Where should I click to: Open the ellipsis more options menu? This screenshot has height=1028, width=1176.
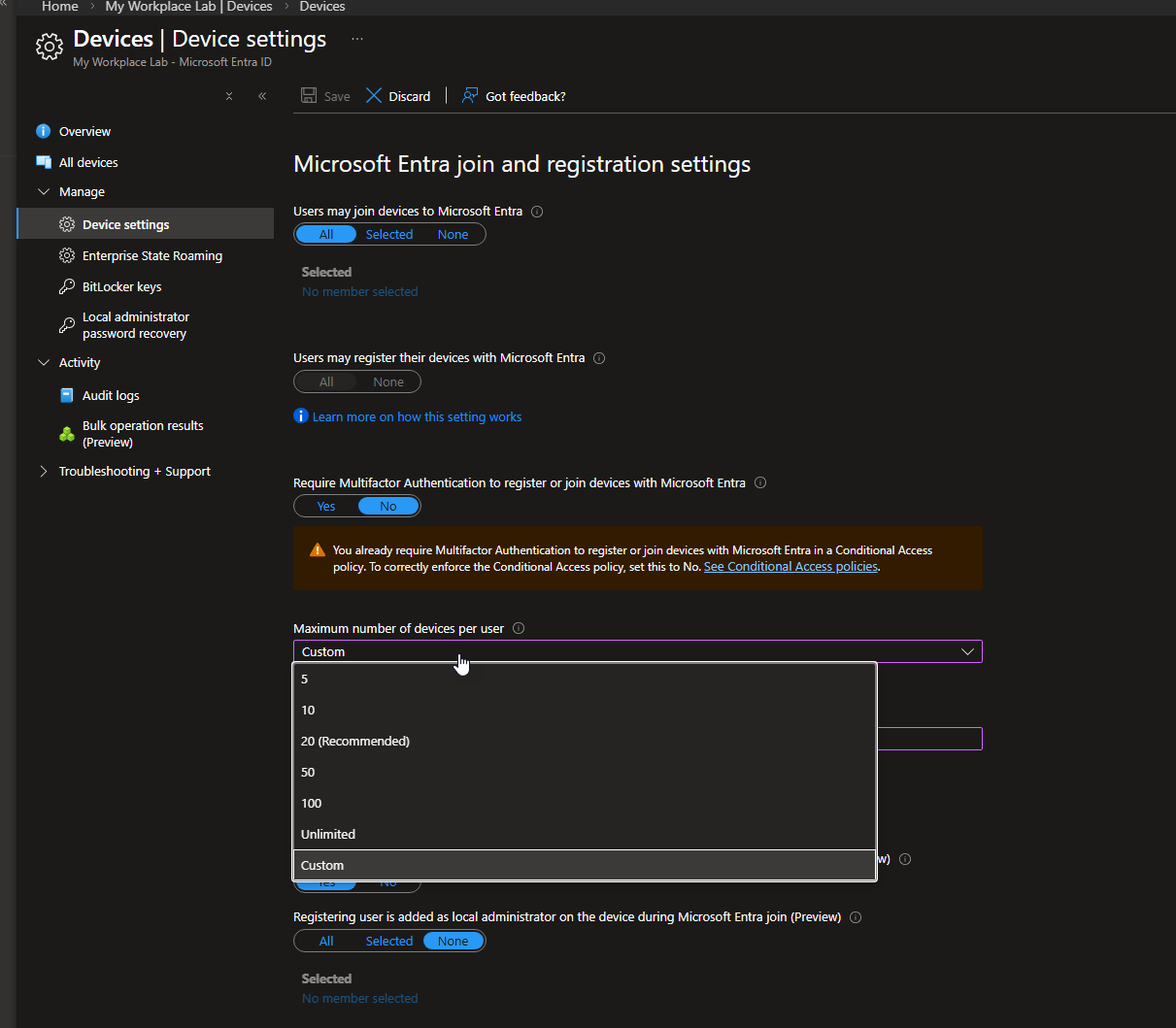[x=357, y=40]
